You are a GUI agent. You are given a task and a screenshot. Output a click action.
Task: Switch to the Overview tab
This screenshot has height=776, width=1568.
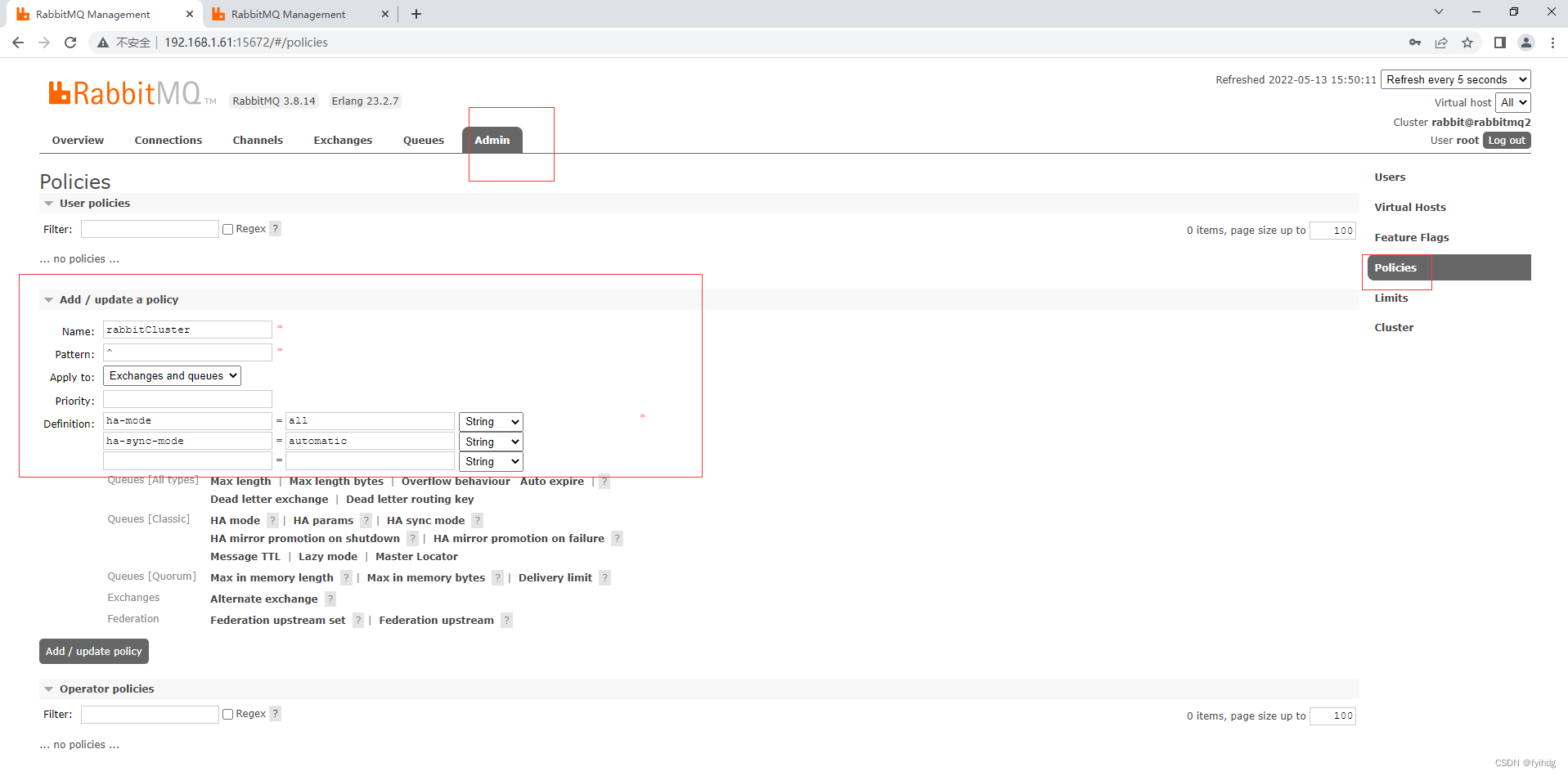pyautogui.click(x=78, y=141)
